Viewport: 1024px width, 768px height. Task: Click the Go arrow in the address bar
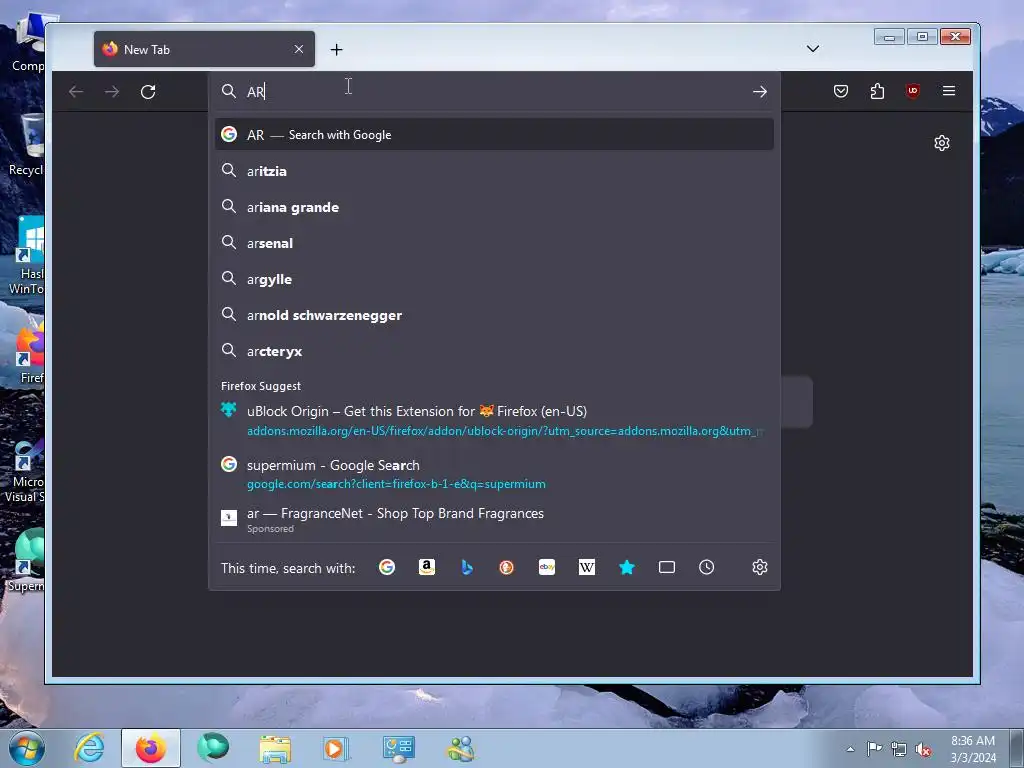759,91
